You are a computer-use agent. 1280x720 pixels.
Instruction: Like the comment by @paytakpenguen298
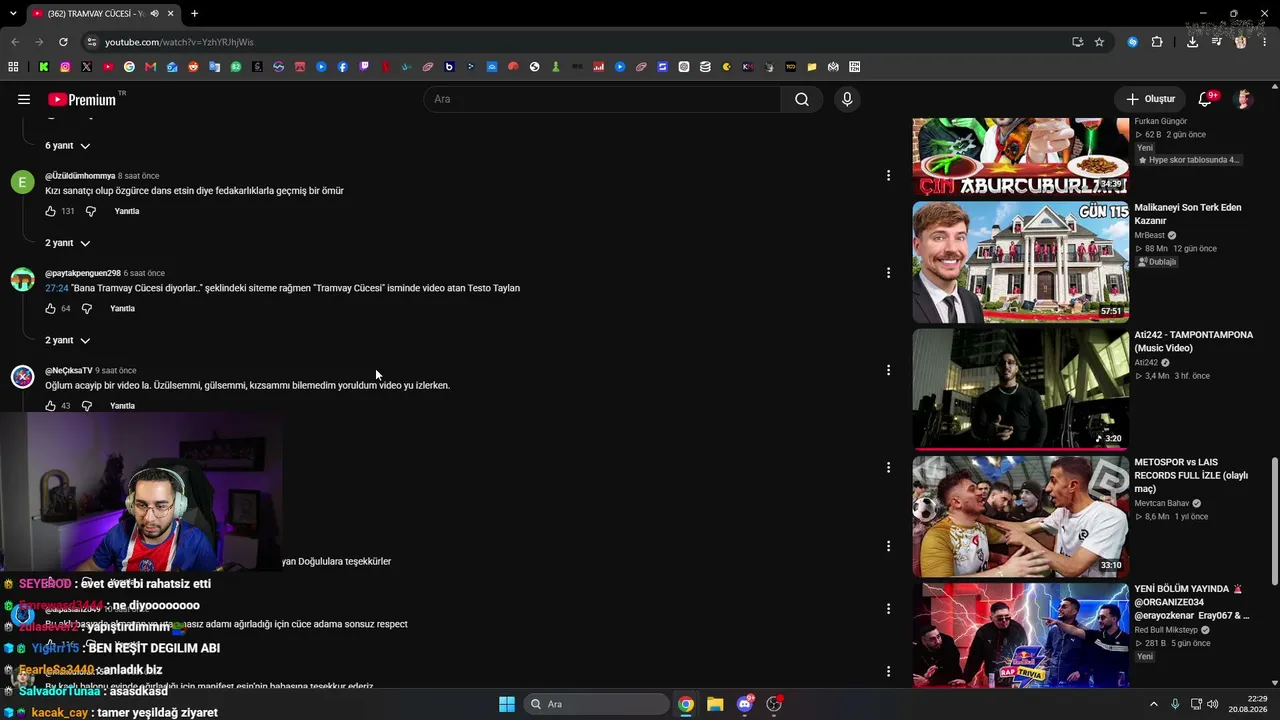[50, 308]
